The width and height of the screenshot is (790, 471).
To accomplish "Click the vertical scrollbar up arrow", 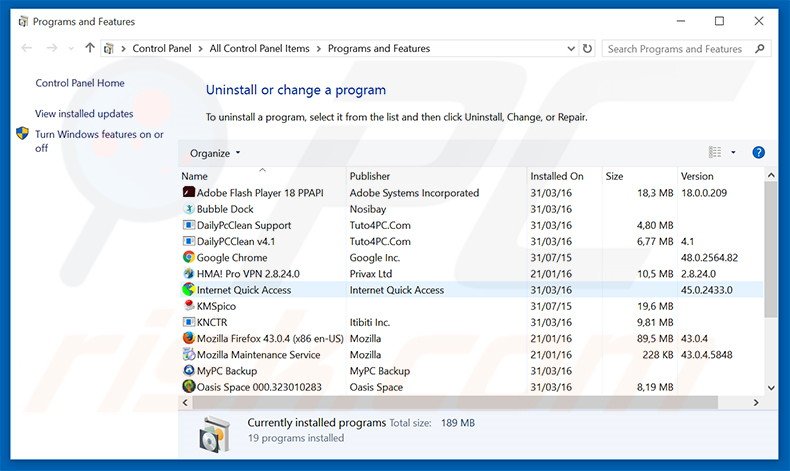I will tap(771, 175).
